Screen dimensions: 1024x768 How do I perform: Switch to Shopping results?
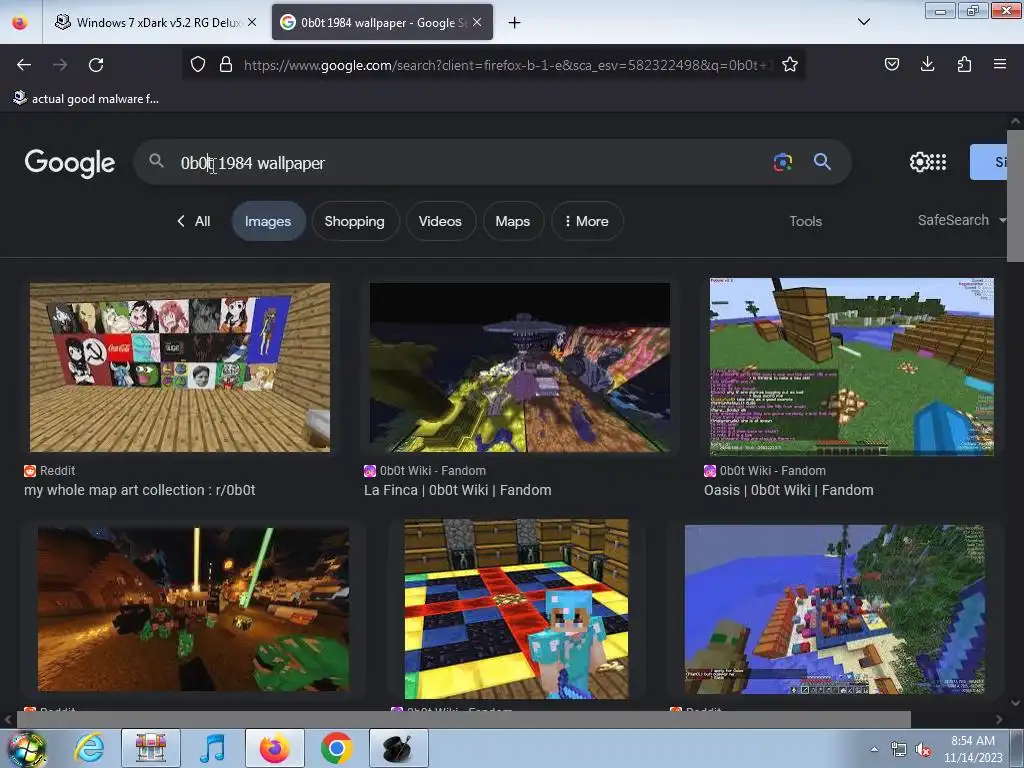tap(354, 221)
